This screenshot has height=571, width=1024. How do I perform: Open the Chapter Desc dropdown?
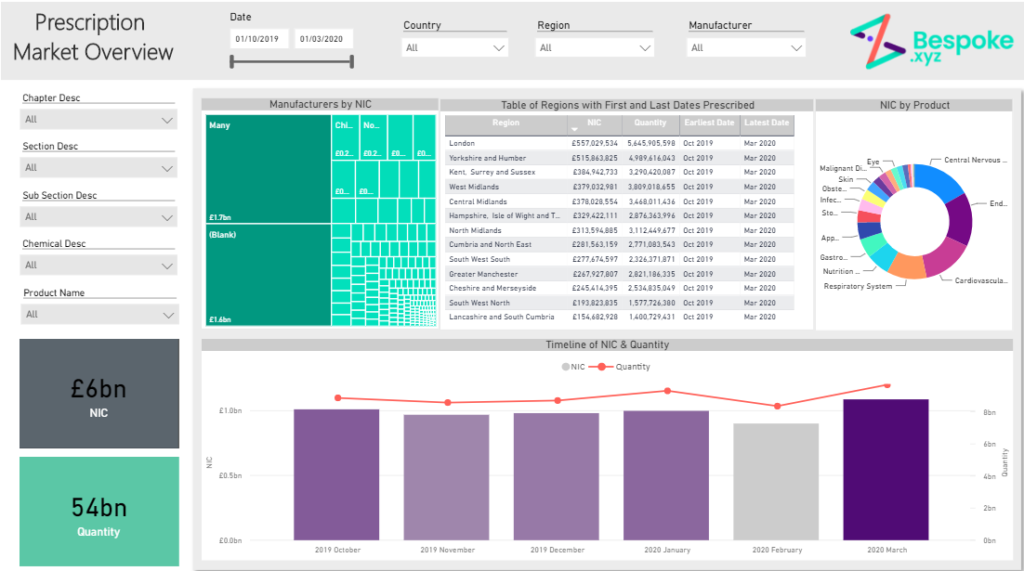click(99, 120)
